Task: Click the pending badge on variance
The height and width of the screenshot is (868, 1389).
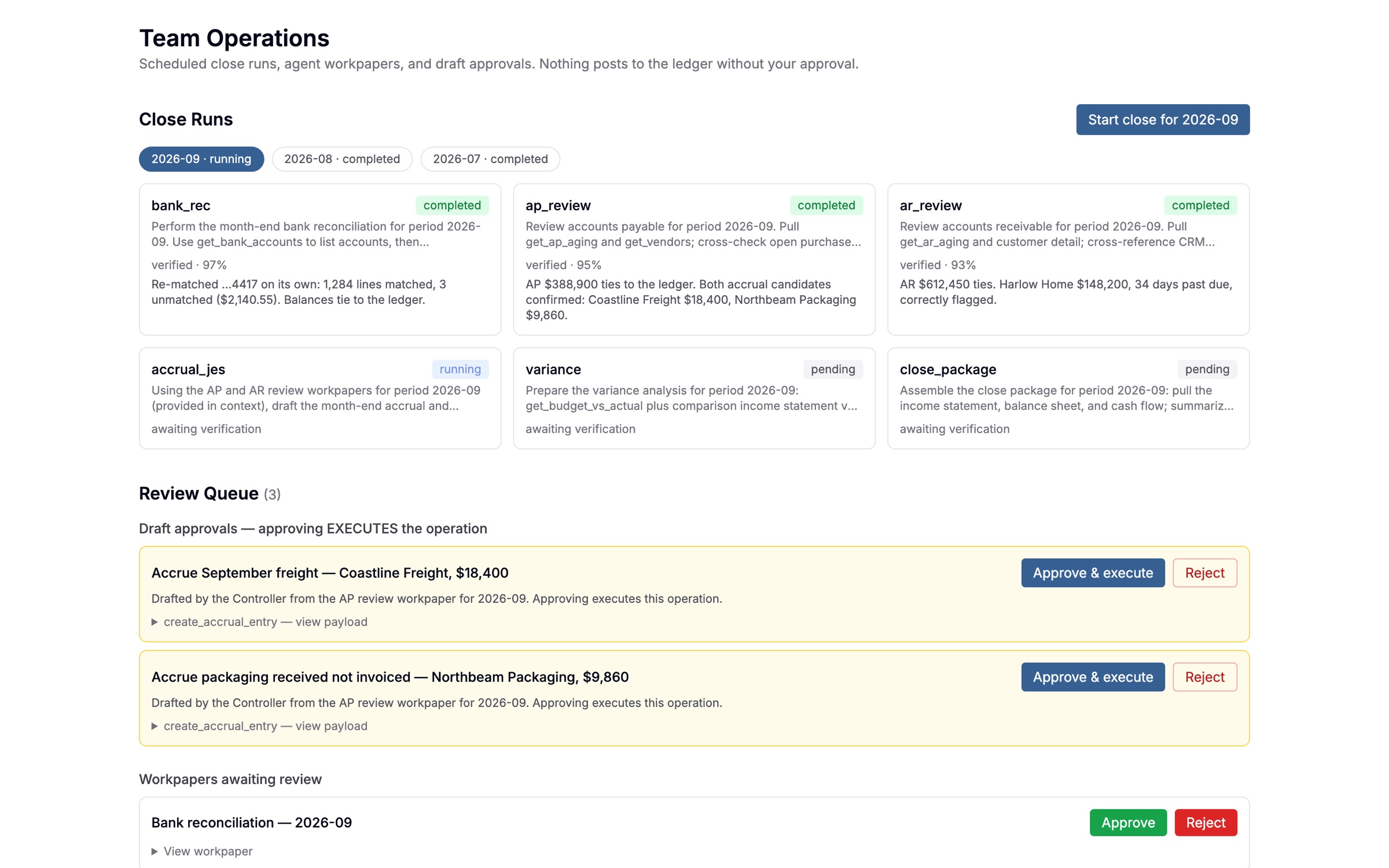Action: click(833, 369)
